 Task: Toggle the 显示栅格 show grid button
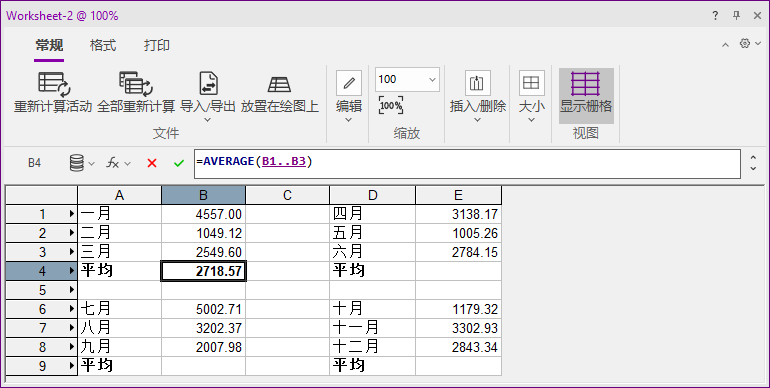586,96
